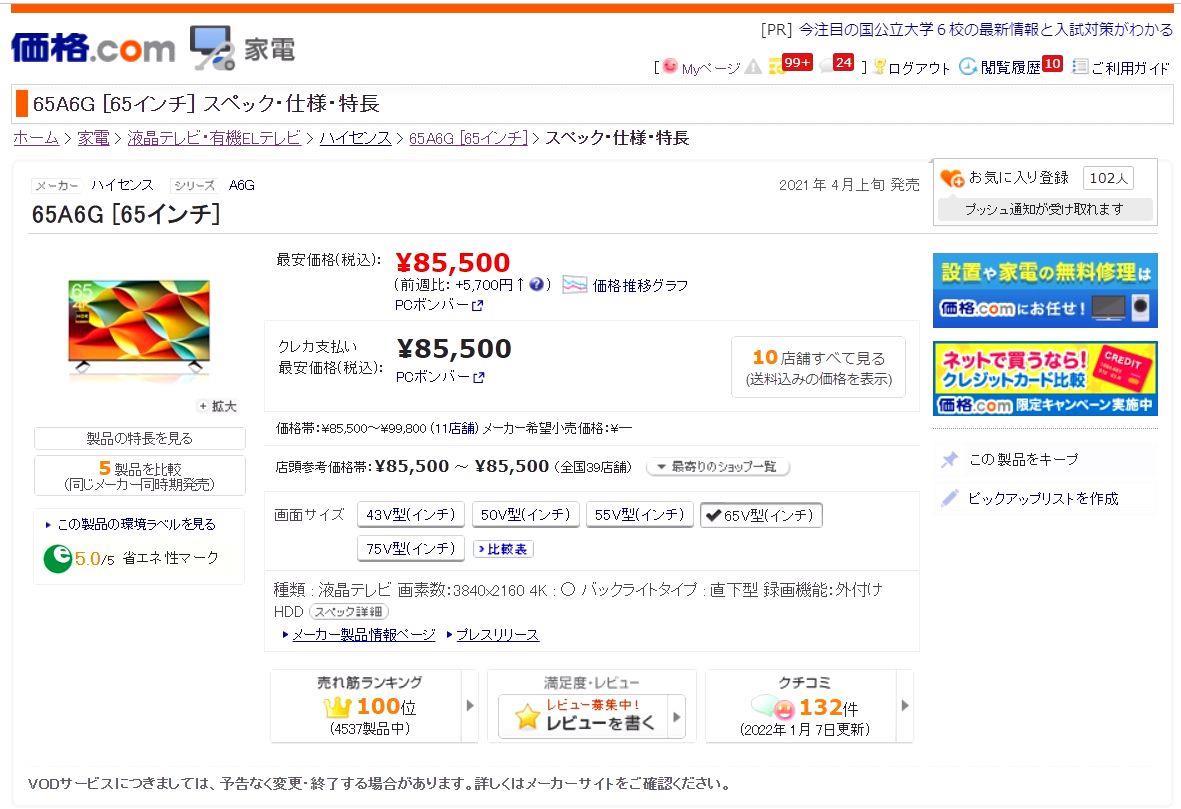The image size is (1181, 809).
Task: Click external link icon beside lower PCボンバー
Action: pyautogui.click(x=478, y=377)
